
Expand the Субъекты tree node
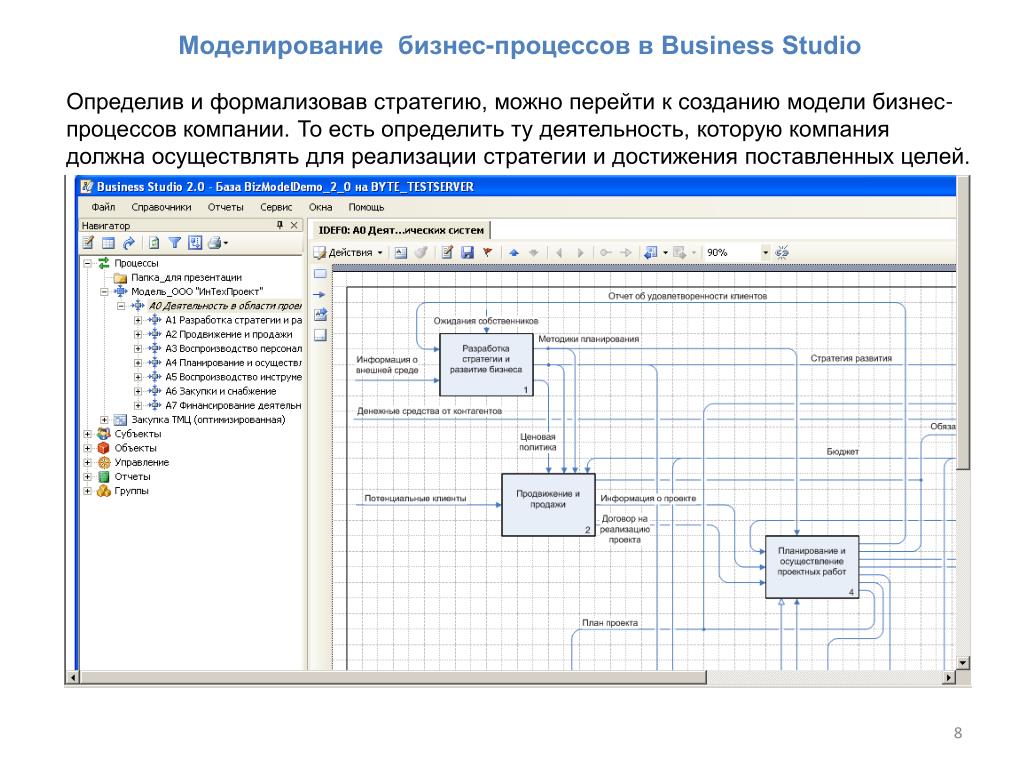pyautogui.click(x=88, y=434)
